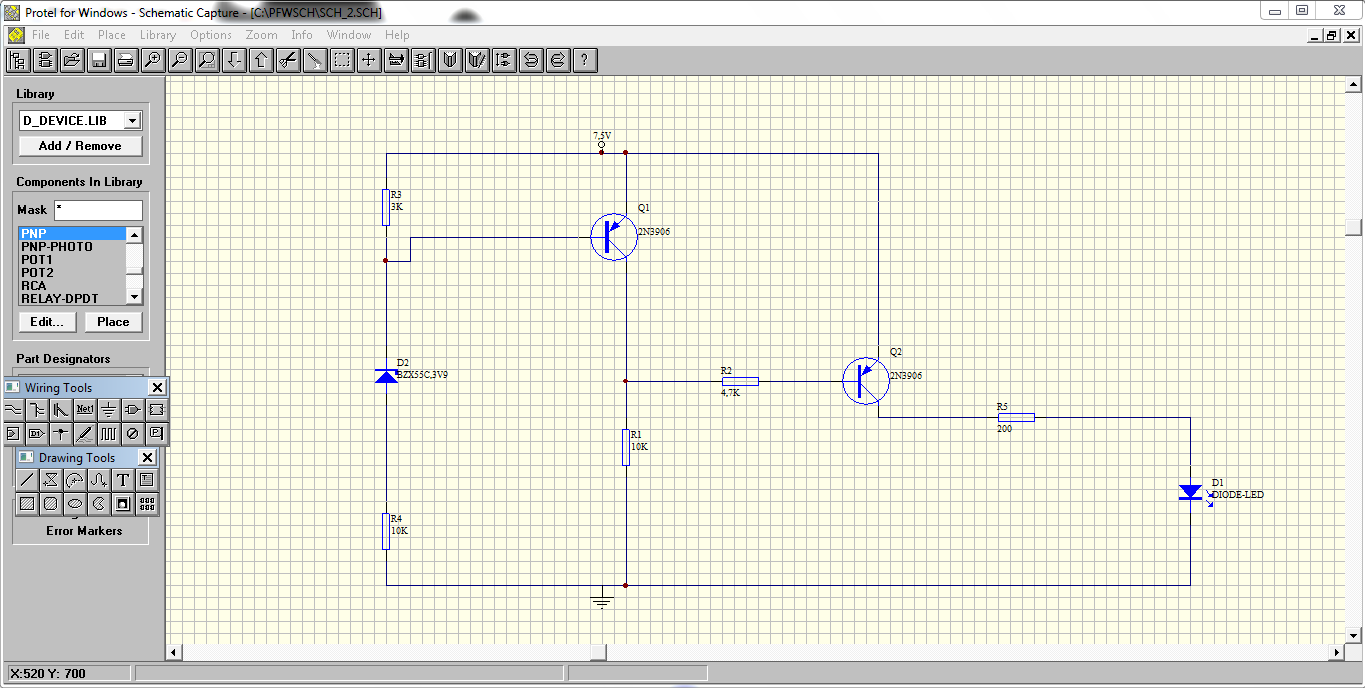
Task: Open the Options menu
Action: 211,35
